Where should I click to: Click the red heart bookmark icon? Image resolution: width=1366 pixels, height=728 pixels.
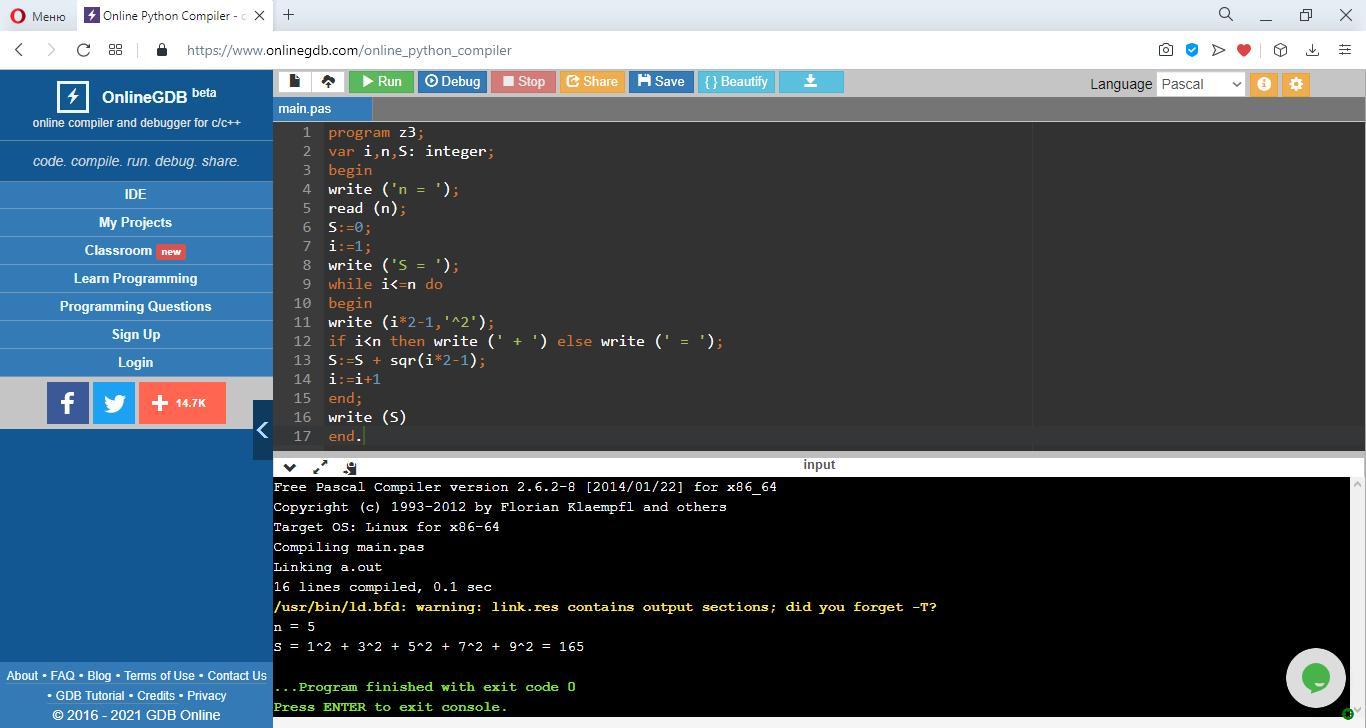point(1244,50)
